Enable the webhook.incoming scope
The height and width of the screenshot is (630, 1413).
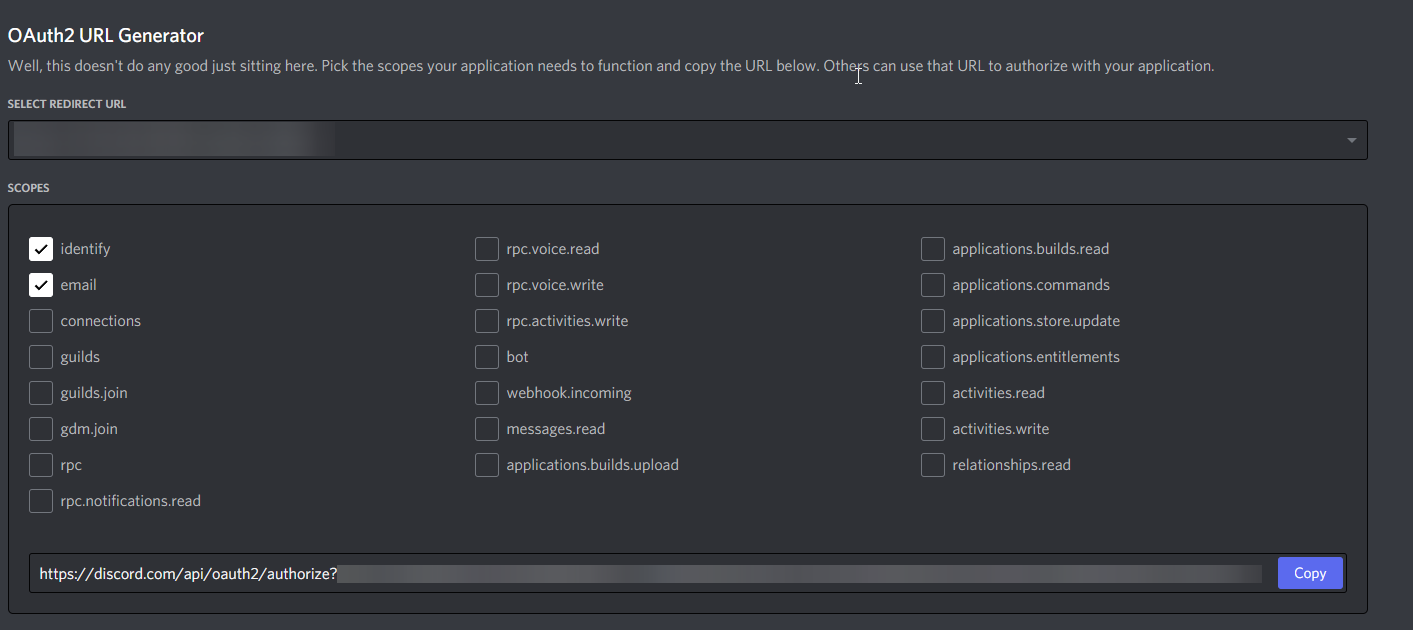[x=487, y=393]
